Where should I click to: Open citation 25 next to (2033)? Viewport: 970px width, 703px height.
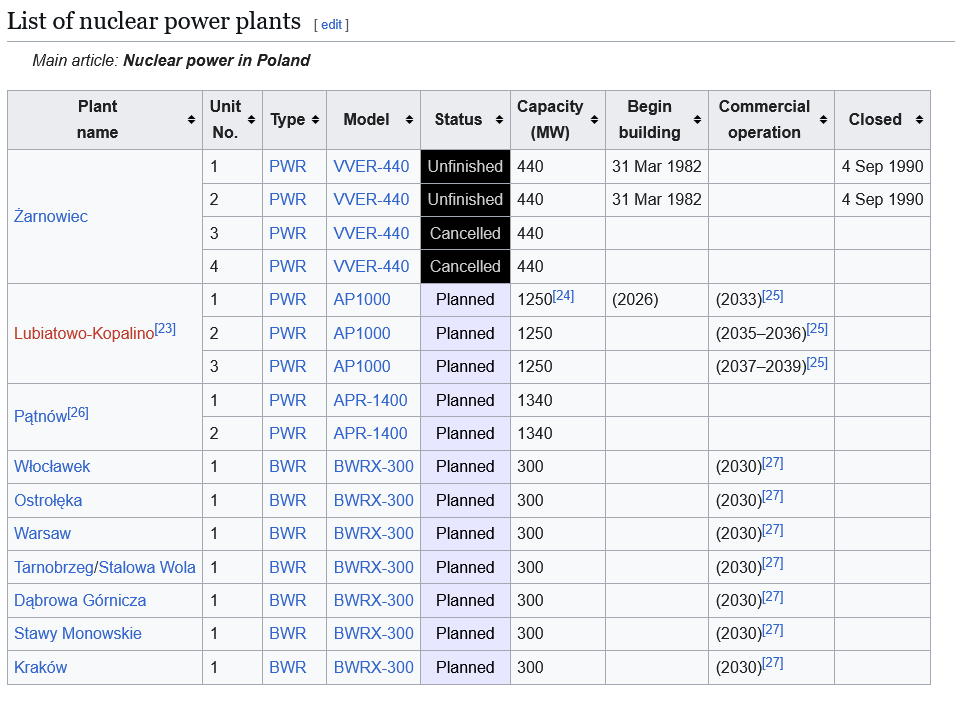[773, 295]
